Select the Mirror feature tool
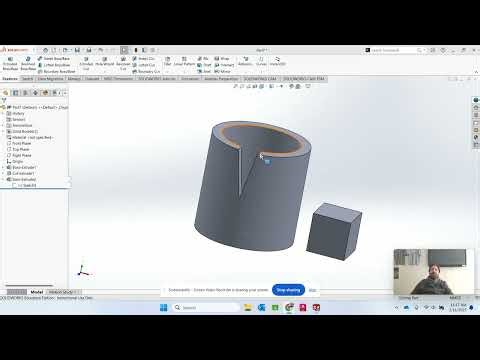 pyautogui.click(x=222, y=71)
